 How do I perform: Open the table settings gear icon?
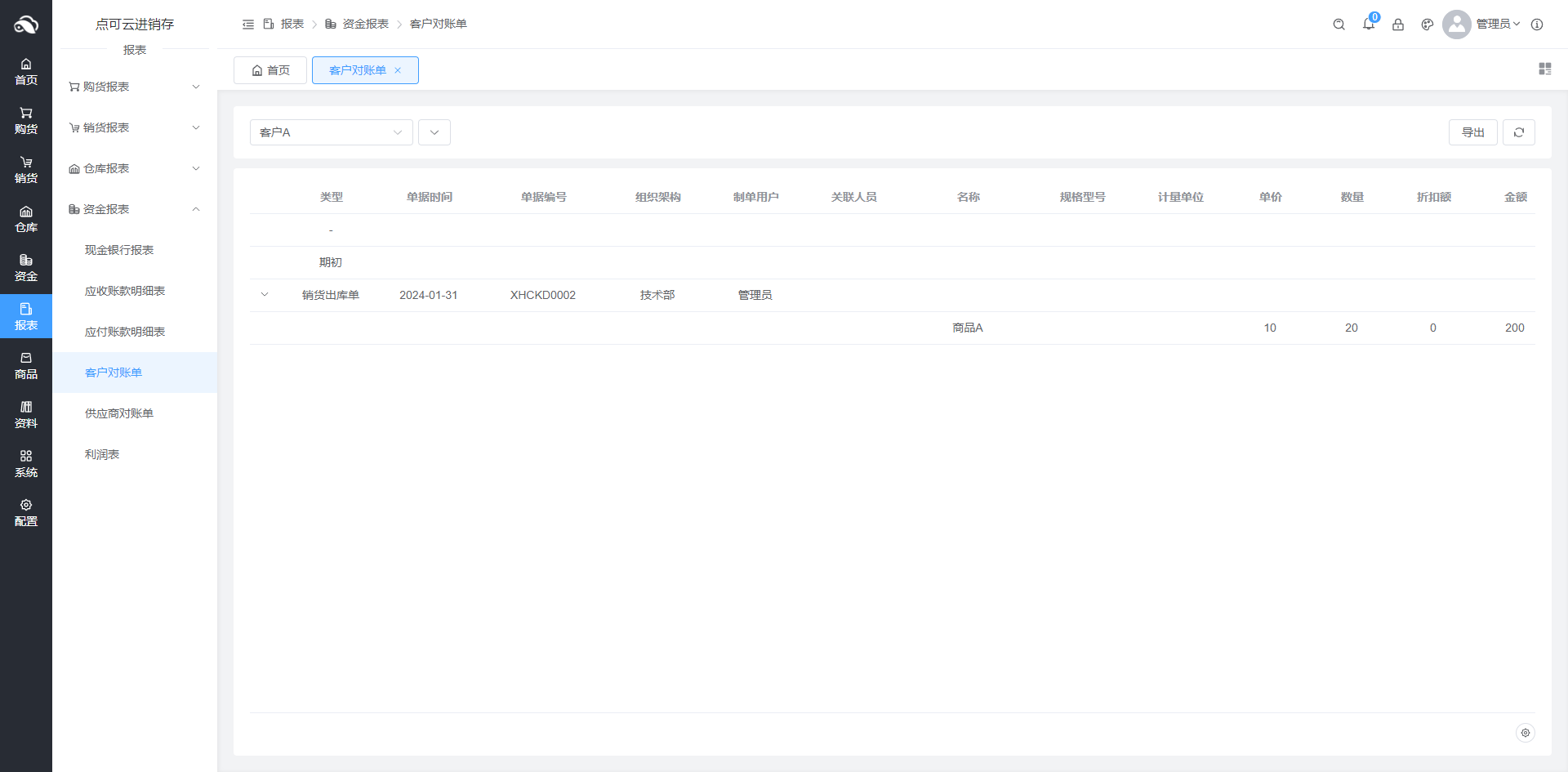[x=1525, y=733]
